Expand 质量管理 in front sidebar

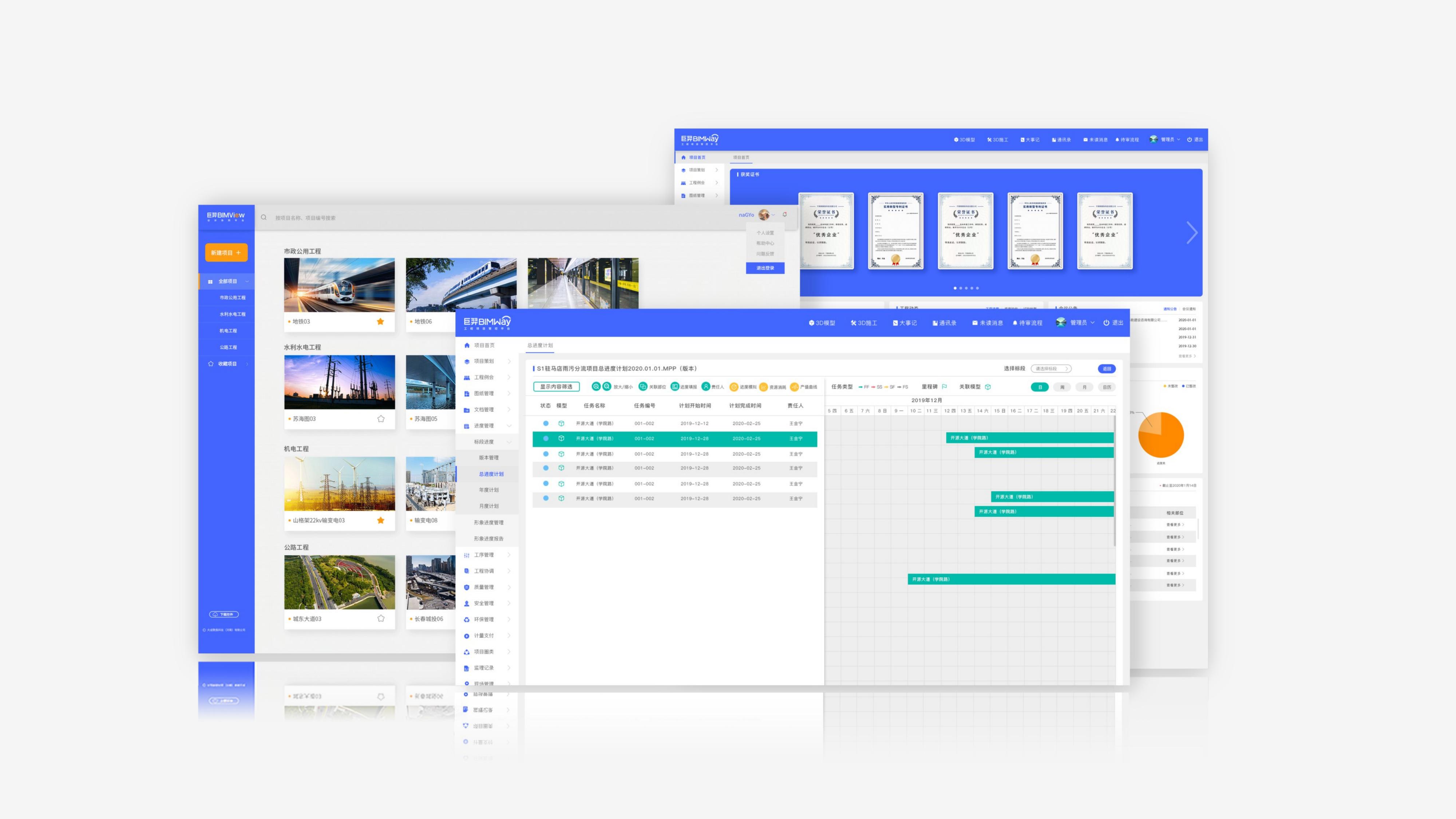click(x=509, y=587)
